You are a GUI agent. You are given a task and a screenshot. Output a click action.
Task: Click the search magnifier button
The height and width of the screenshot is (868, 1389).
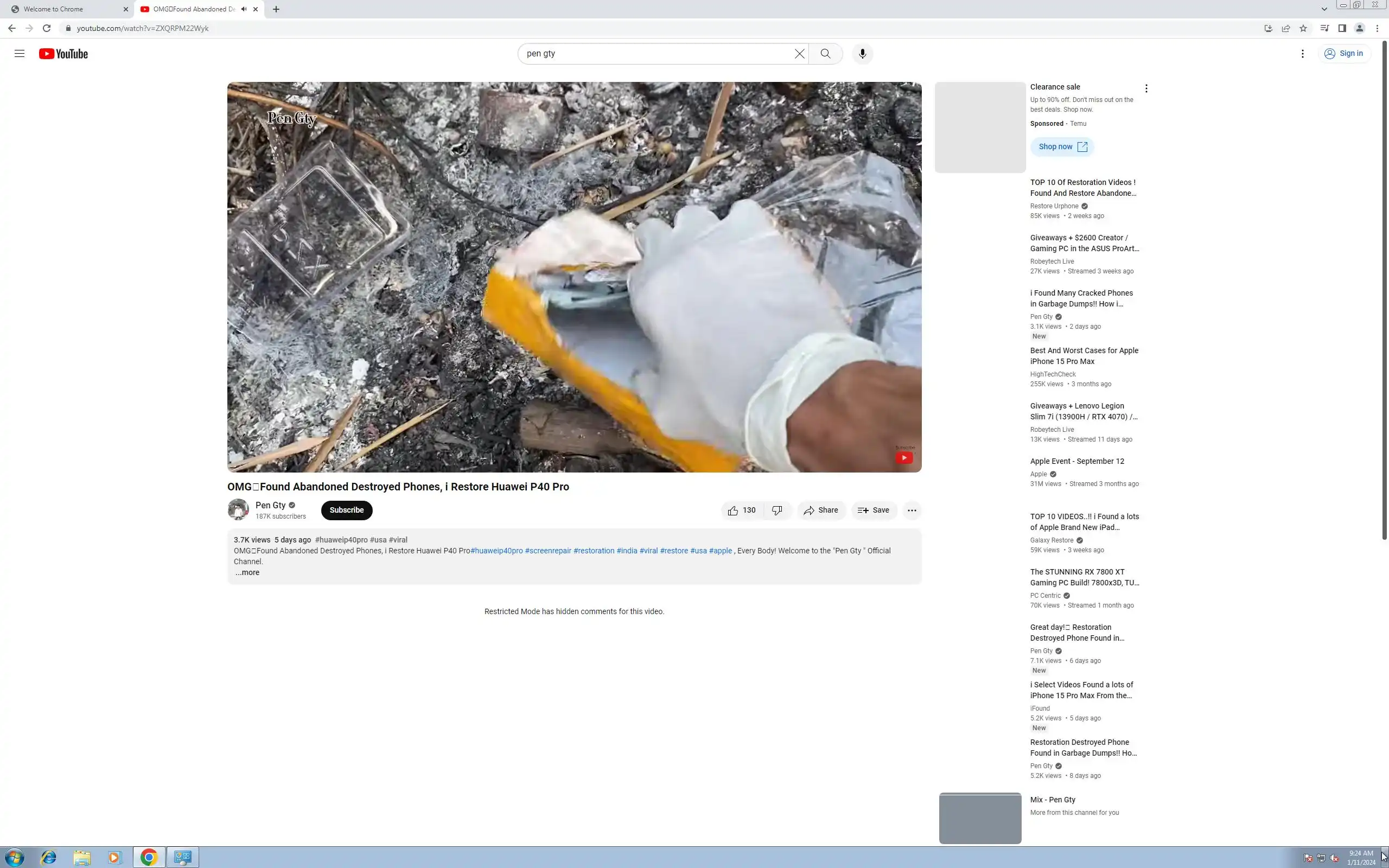[825, 53]
